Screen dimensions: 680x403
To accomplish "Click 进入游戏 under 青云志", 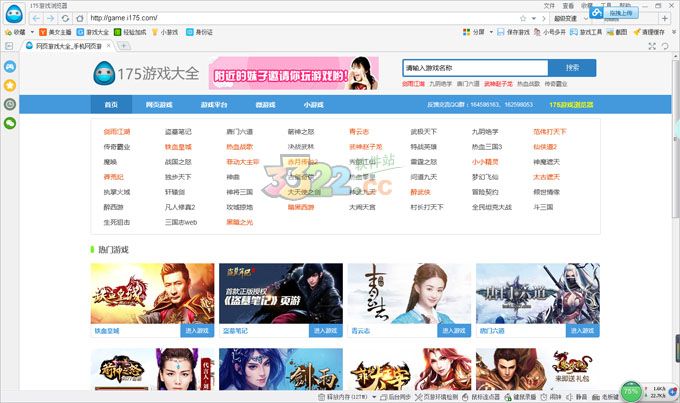I will click(454, 331).
